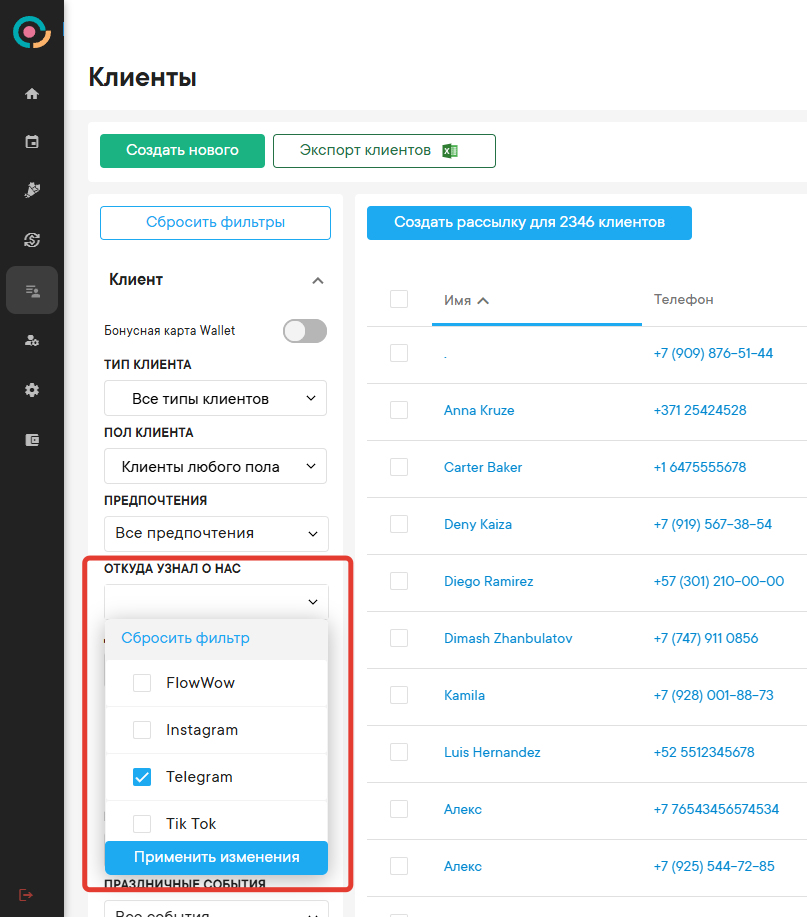The image size is (807, 917).
Task: Click Сбросить фильтры button
Action: (x=215, y=223)
